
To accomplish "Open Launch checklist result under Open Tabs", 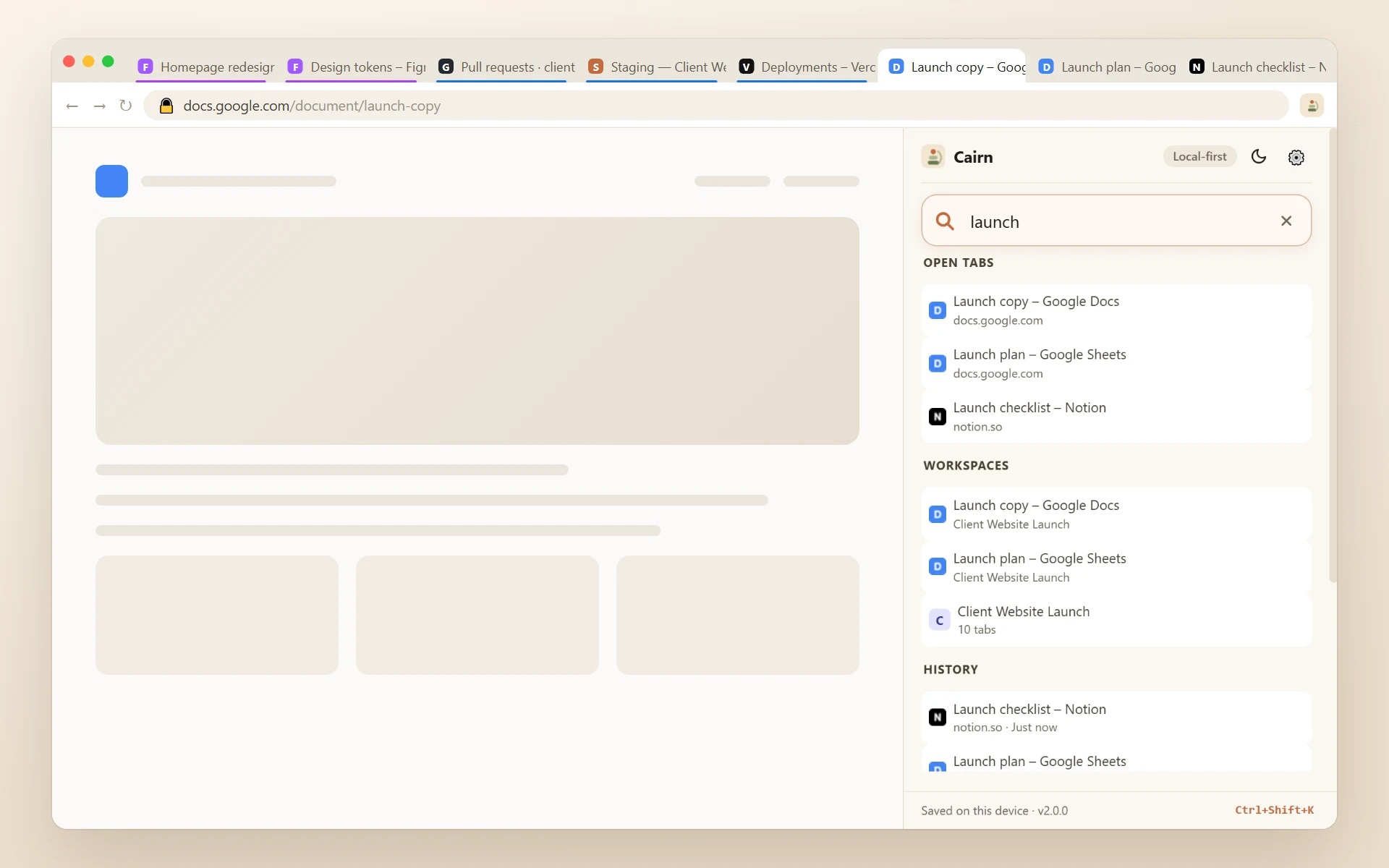I will (1116, 417).
